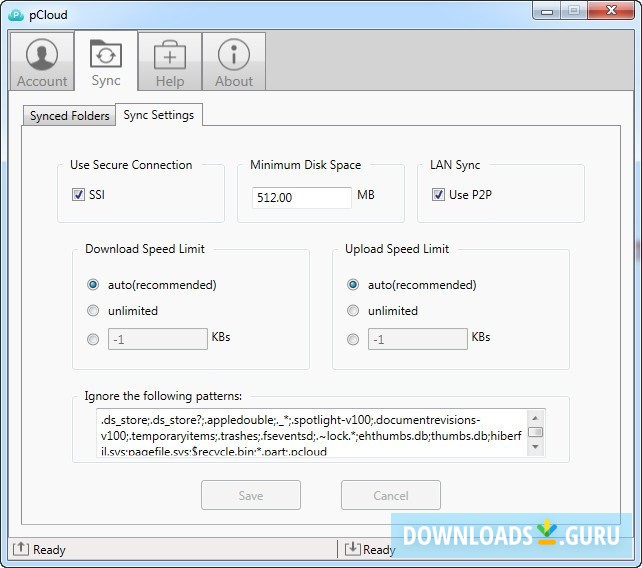Toggle the SSl secure connection checkbox

(78, 195)
